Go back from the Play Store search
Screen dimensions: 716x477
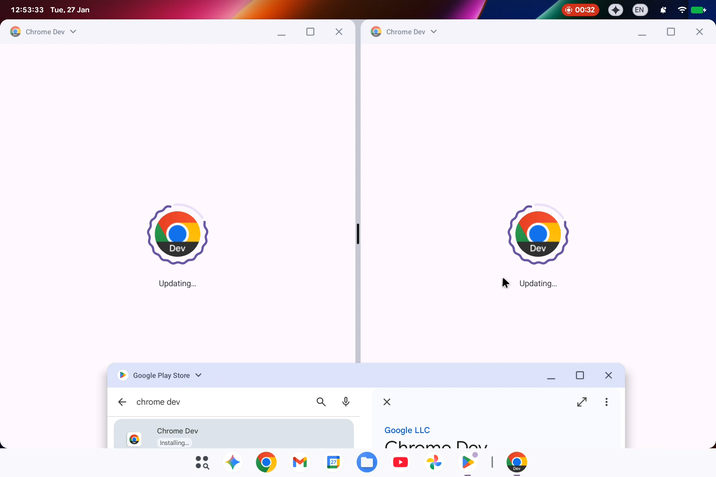[x=122, y=402]
